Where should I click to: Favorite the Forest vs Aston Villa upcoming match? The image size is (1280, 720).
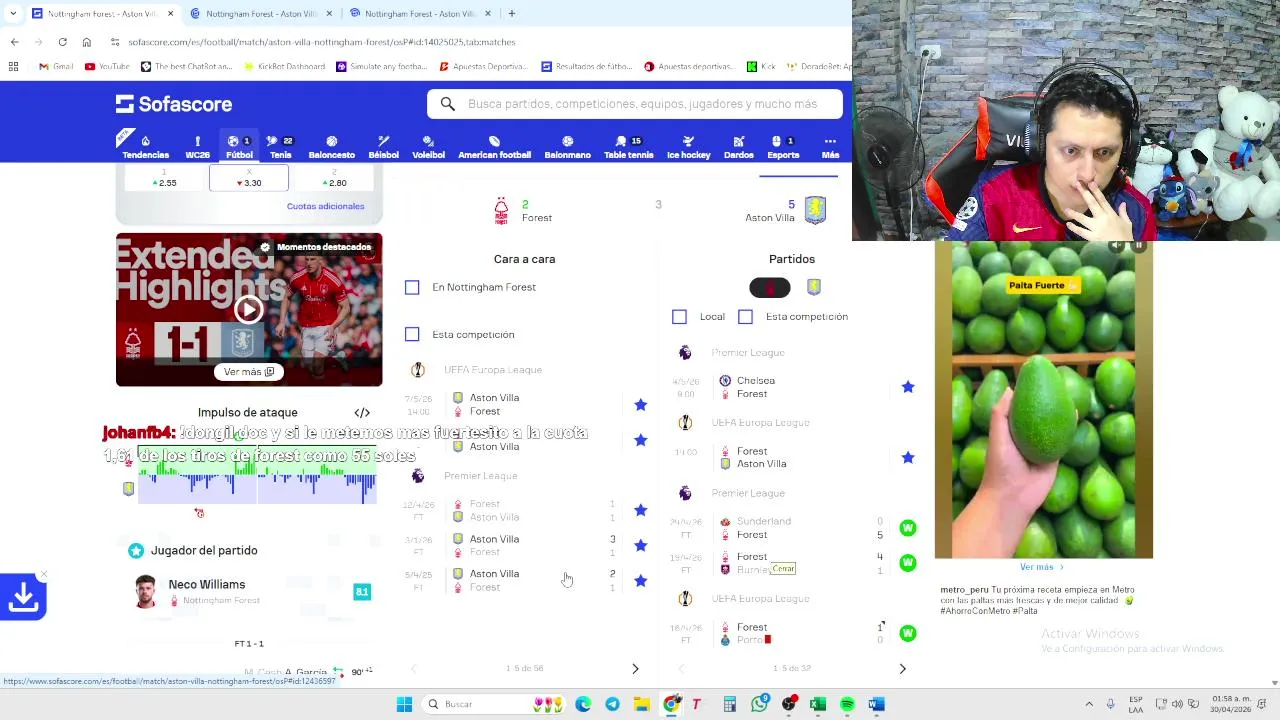[x=908, y=457]
